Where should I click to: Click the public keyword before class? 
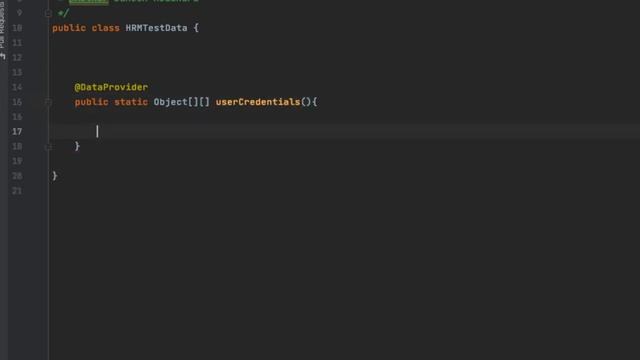coord(69,28)
